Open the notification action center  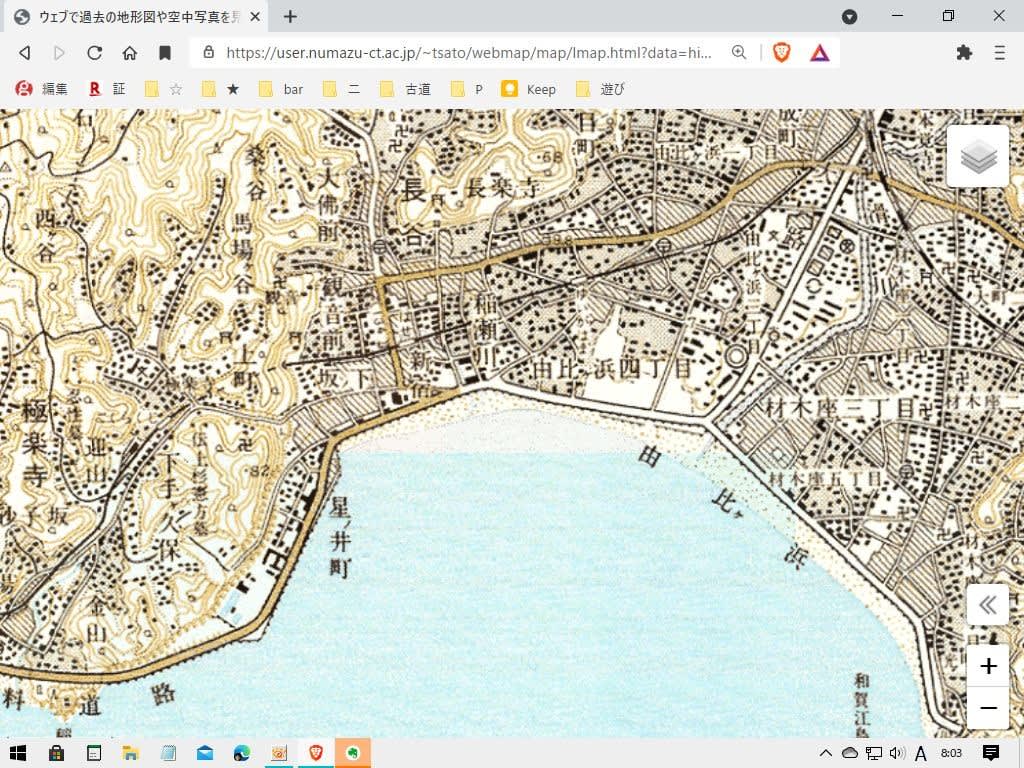point(991,753)
